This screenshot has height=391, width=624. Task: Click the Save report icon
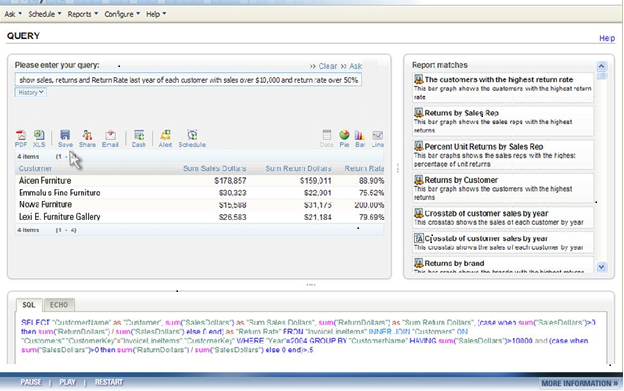point(65,138)
